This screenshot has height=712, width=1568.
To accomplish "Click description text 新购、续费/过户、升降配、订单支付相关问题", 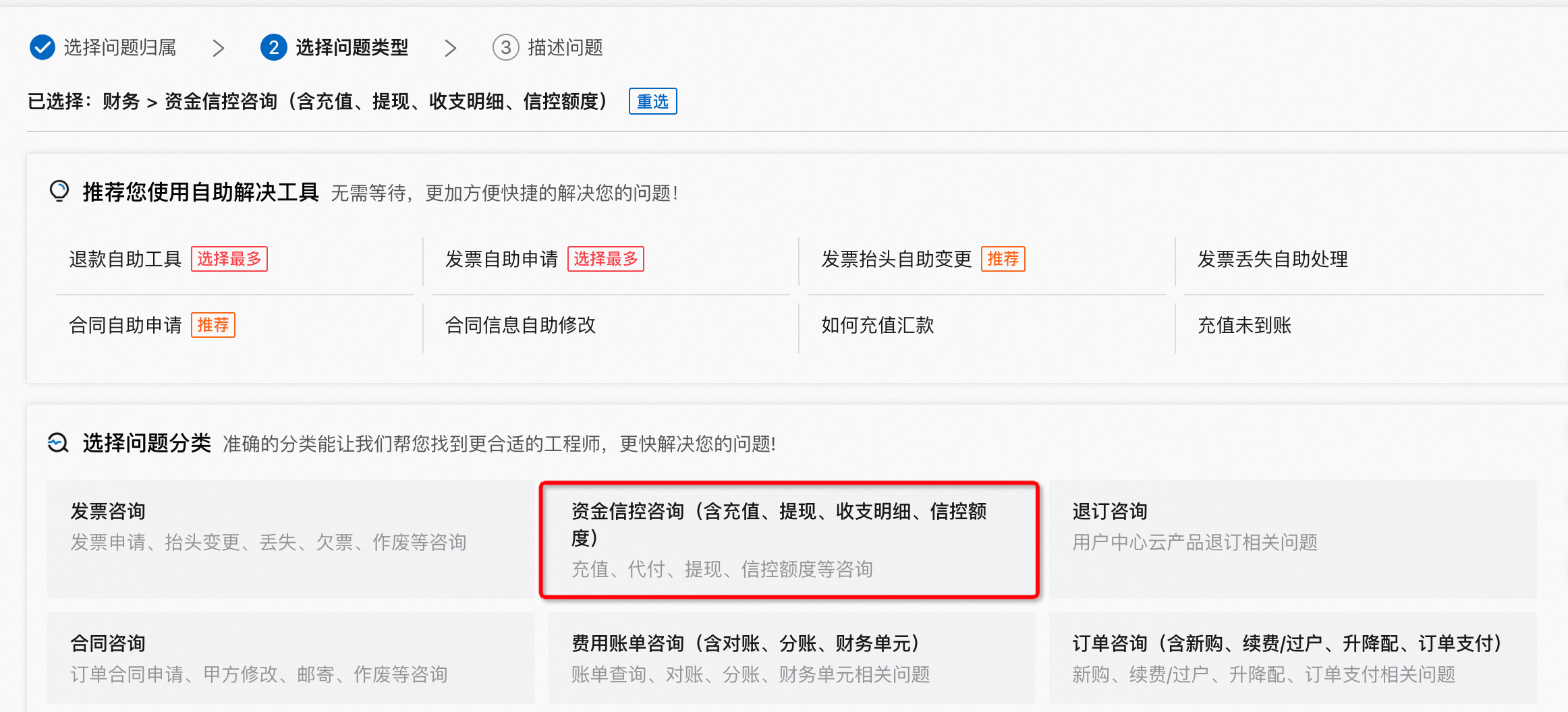I will pyautogui.click(x=1264, y=674).
